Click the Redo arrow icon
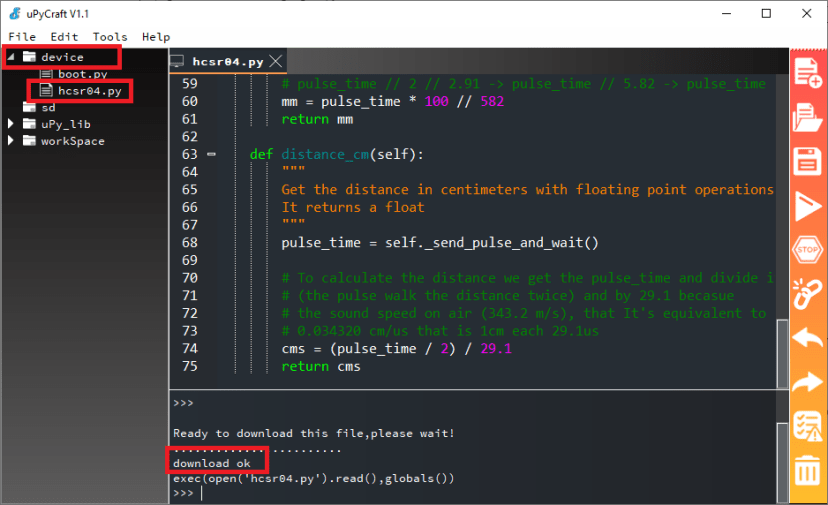The image size is (828, 505). (x=807, y=382)
